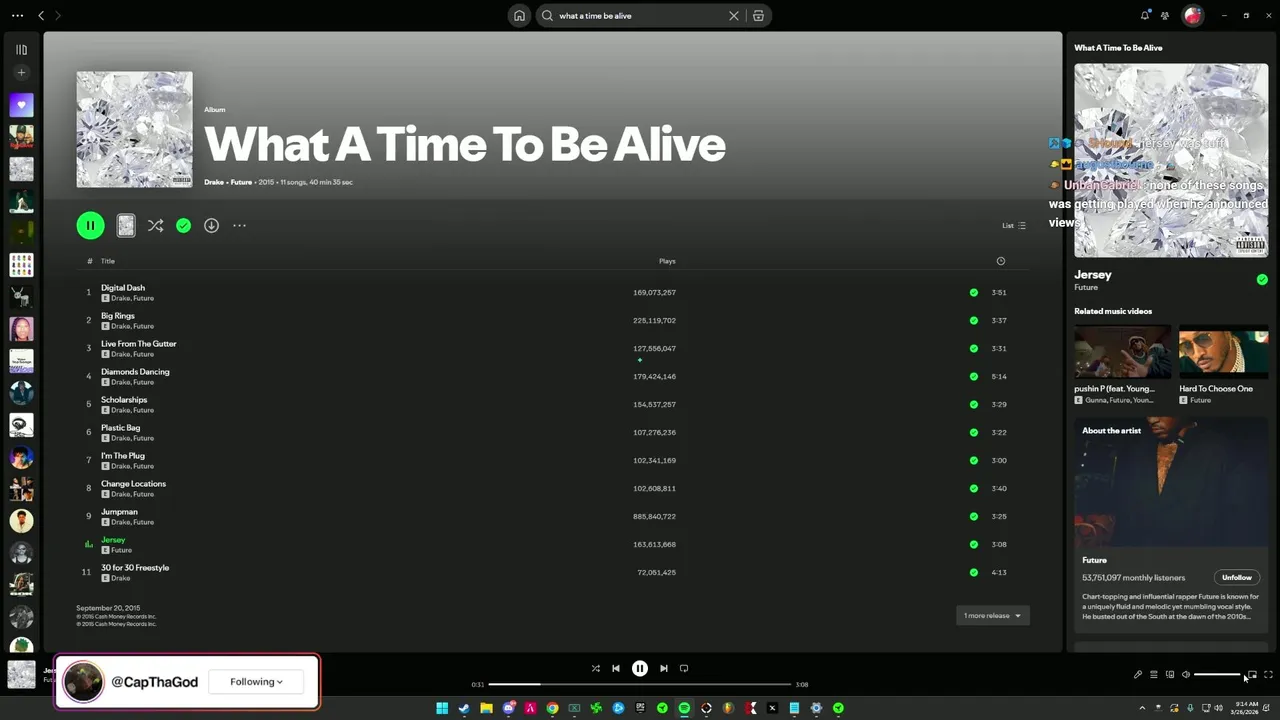Click into the search input field
Image resolution: width=1280 pixels, height=720 pixels.
(x=640, y=16)
